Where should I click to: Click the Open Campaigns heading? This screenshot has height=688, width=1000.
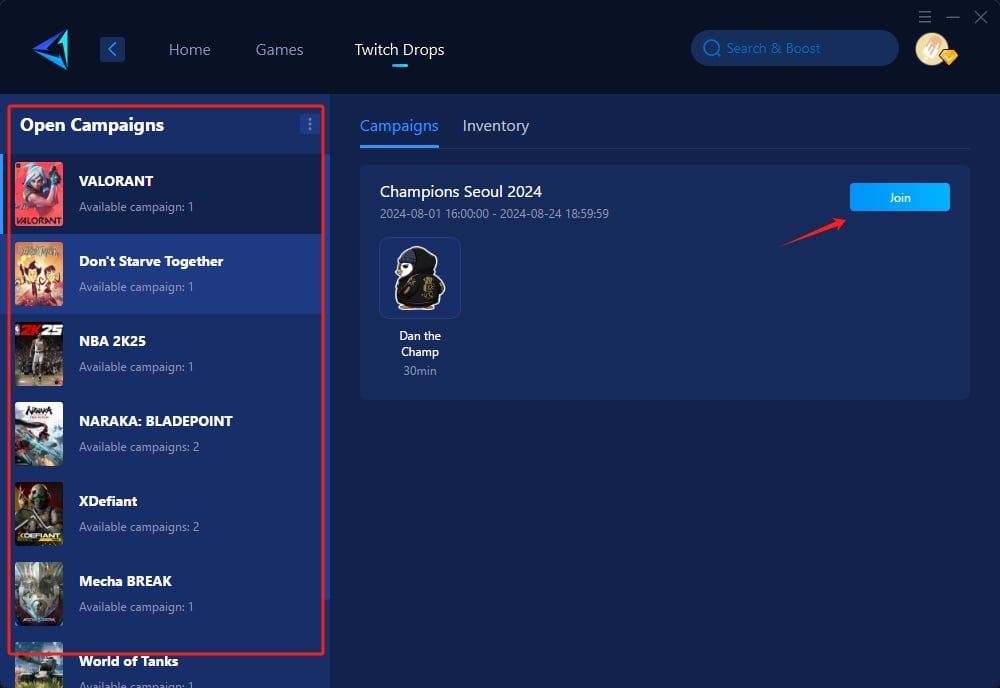[92, 125]
